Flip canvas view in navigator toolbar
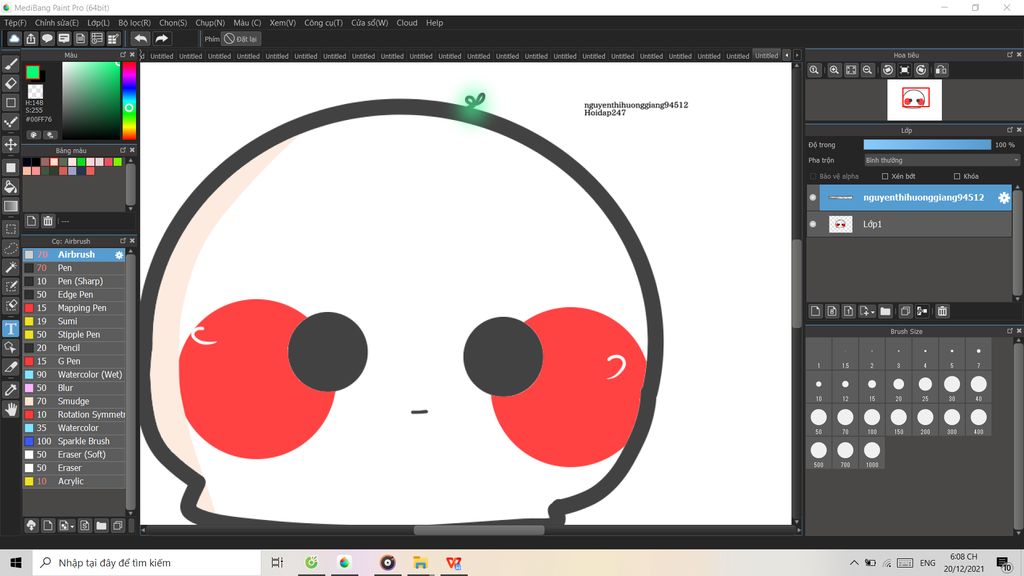 click(940, 70)
